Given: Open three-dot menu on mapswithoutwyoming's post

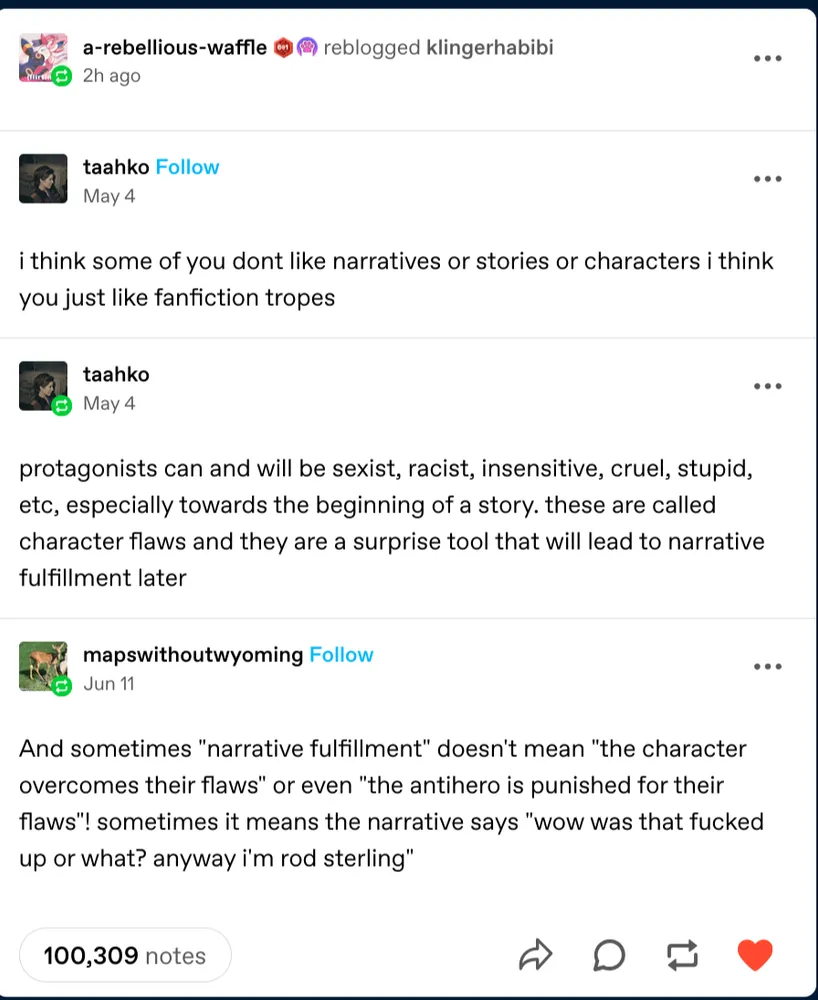Looking at the screenshot, I should click(x=767, y=667).
